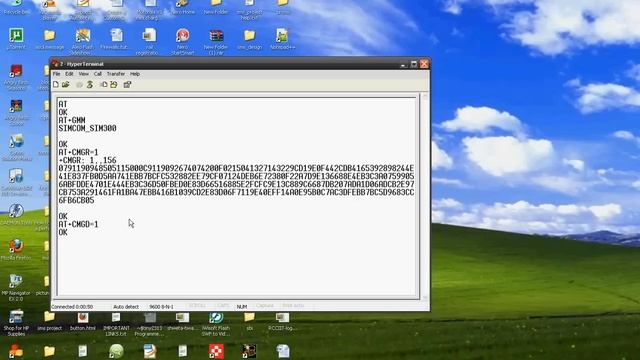The height and width of the screenshot is (360, 640).
Task: Select the Nero StartSmart desktop icon
Action: pyautogui.click(x=182, y=41)
